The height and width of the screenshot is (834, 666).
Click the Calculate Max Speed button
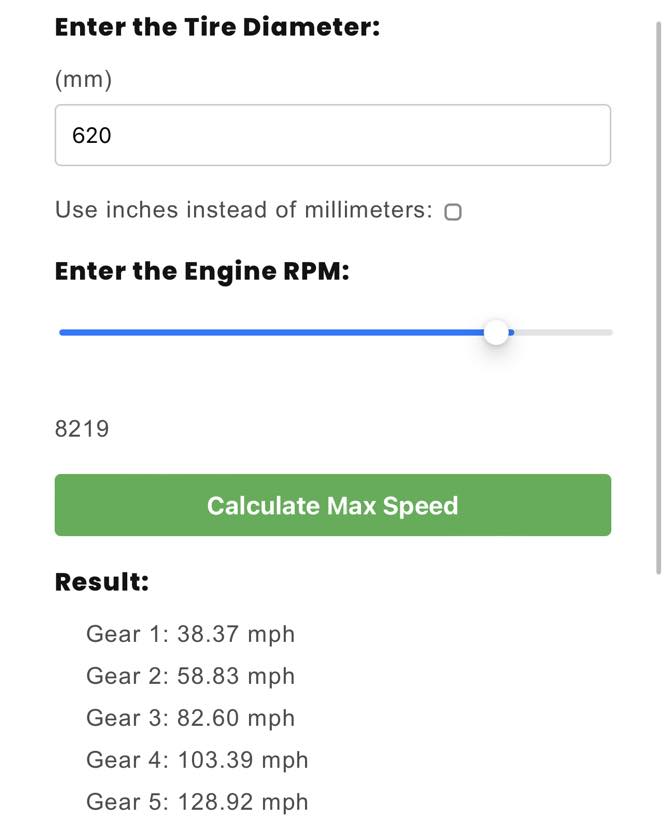pyautogui.click(x=332, y=505)
